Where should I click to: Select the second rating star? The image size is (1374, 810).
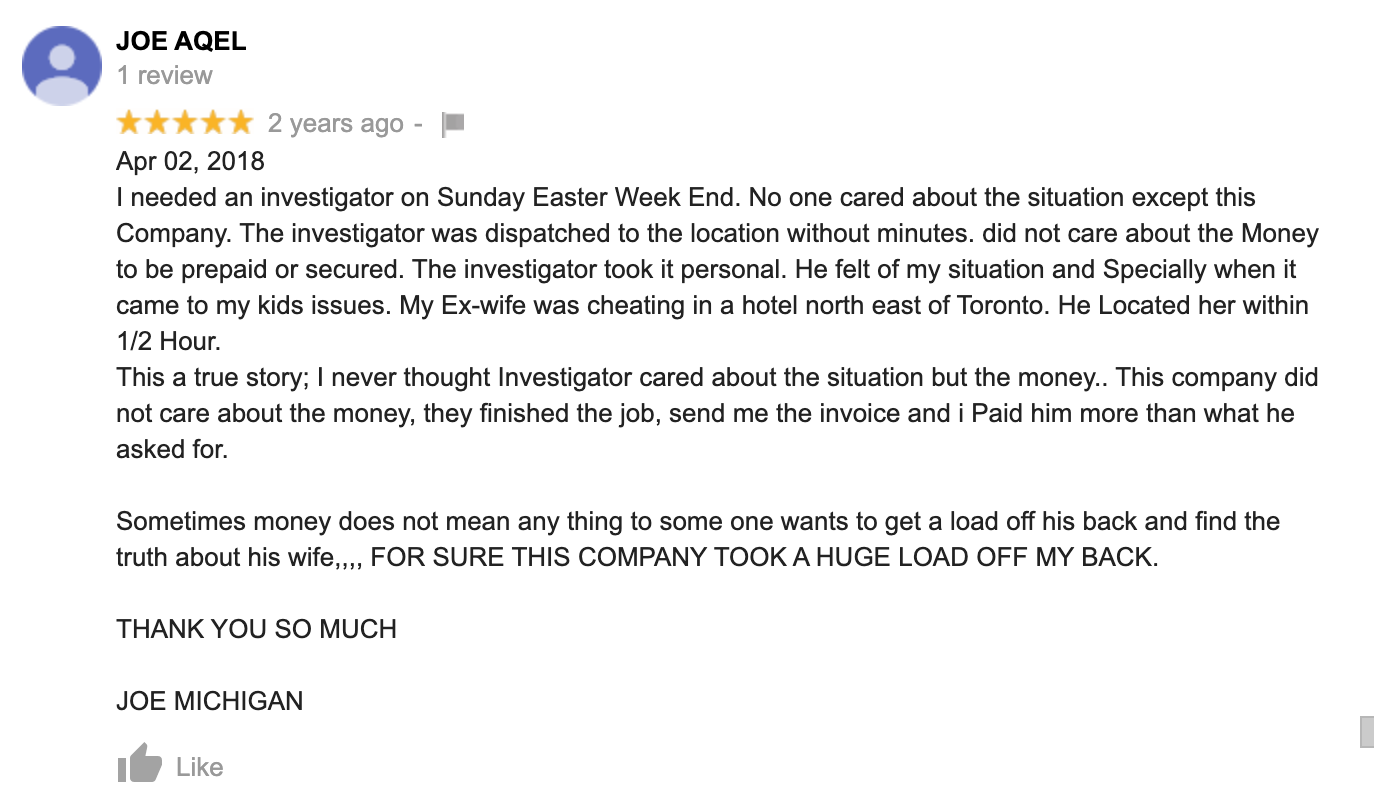pyautogui.click(x=156, y=121)
